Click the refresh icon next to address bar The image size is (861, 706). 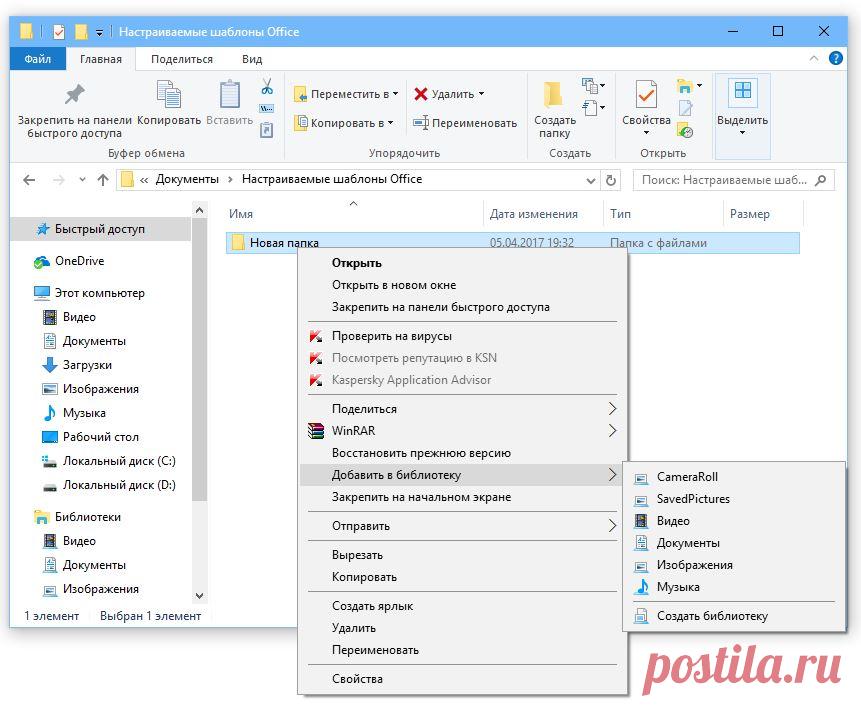click(611, 180)
